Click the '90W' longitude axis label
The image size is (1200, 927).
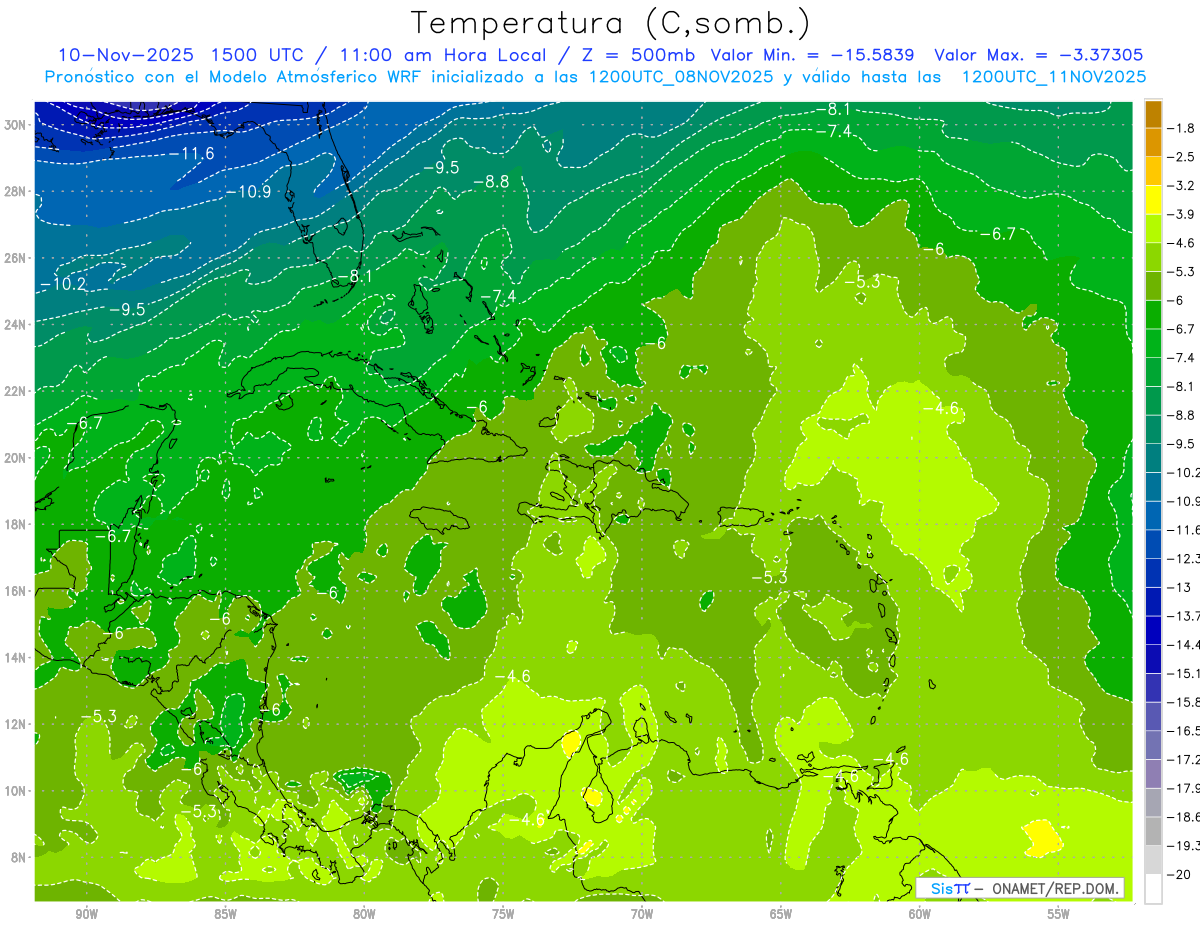[86, 914]
